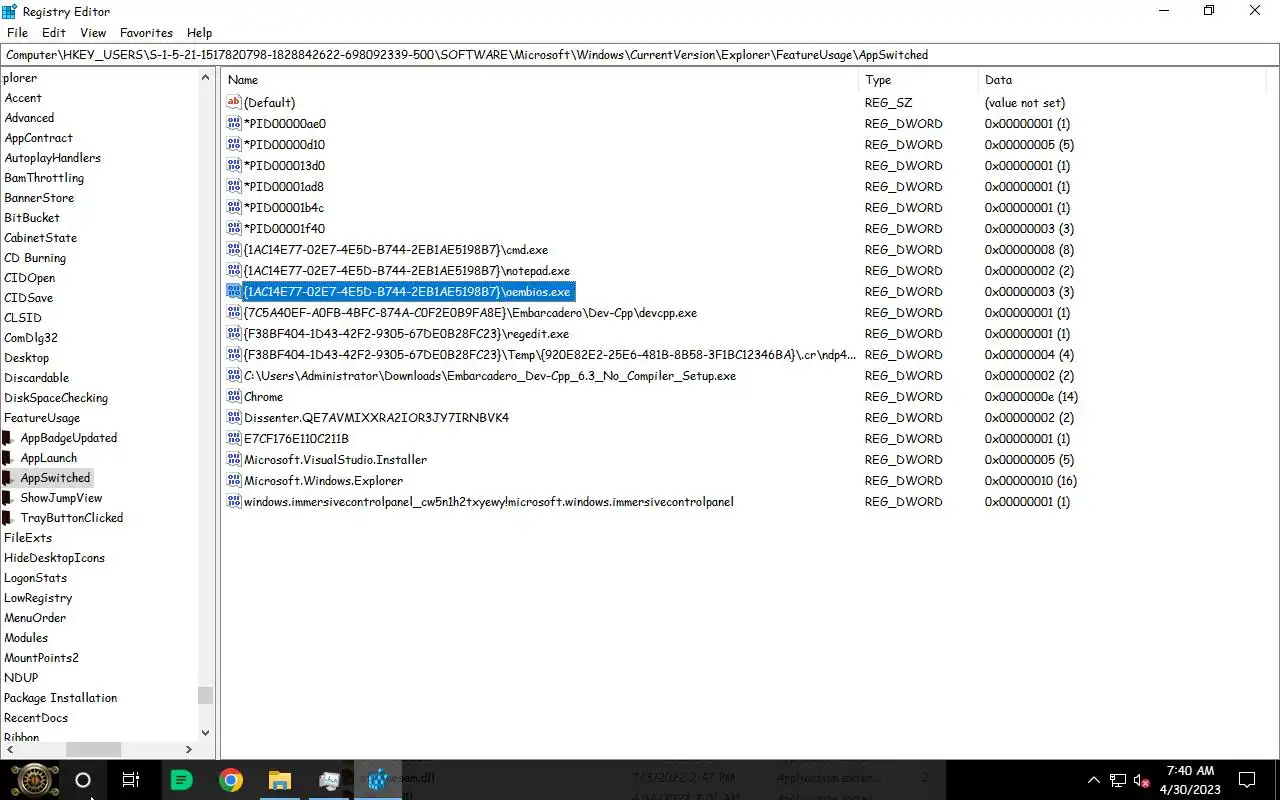The width and height of the screenshot is (1280, 800).
Task: Click the DWORD icon for Microsoft.VisualStudio.Installer
Action: [x=234, y=459]
